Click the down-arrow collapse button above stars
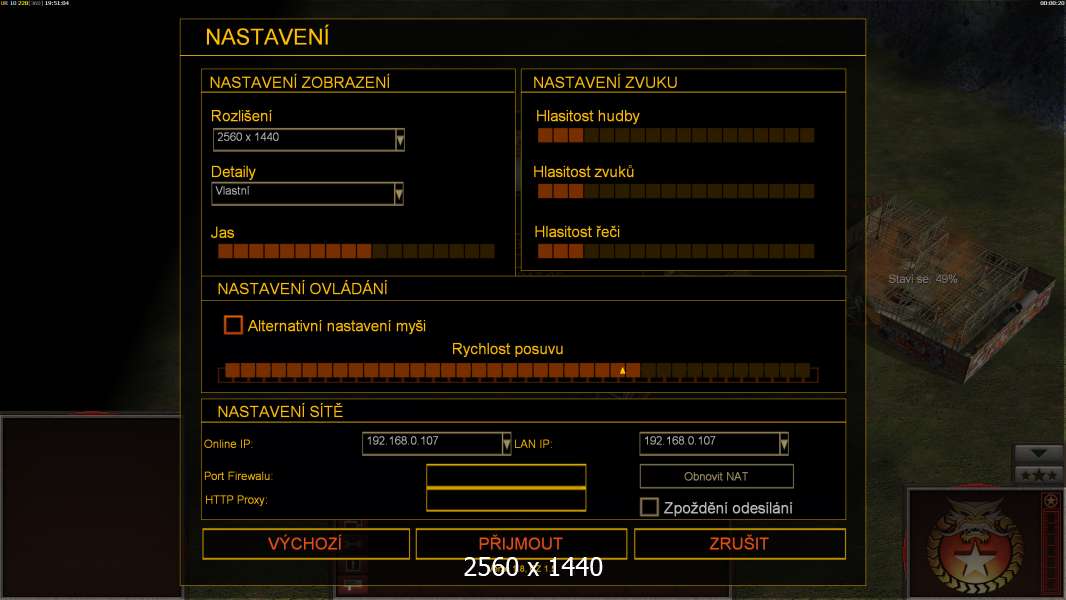This screenshot has width=1066, height=600. tap(1038, 454)
